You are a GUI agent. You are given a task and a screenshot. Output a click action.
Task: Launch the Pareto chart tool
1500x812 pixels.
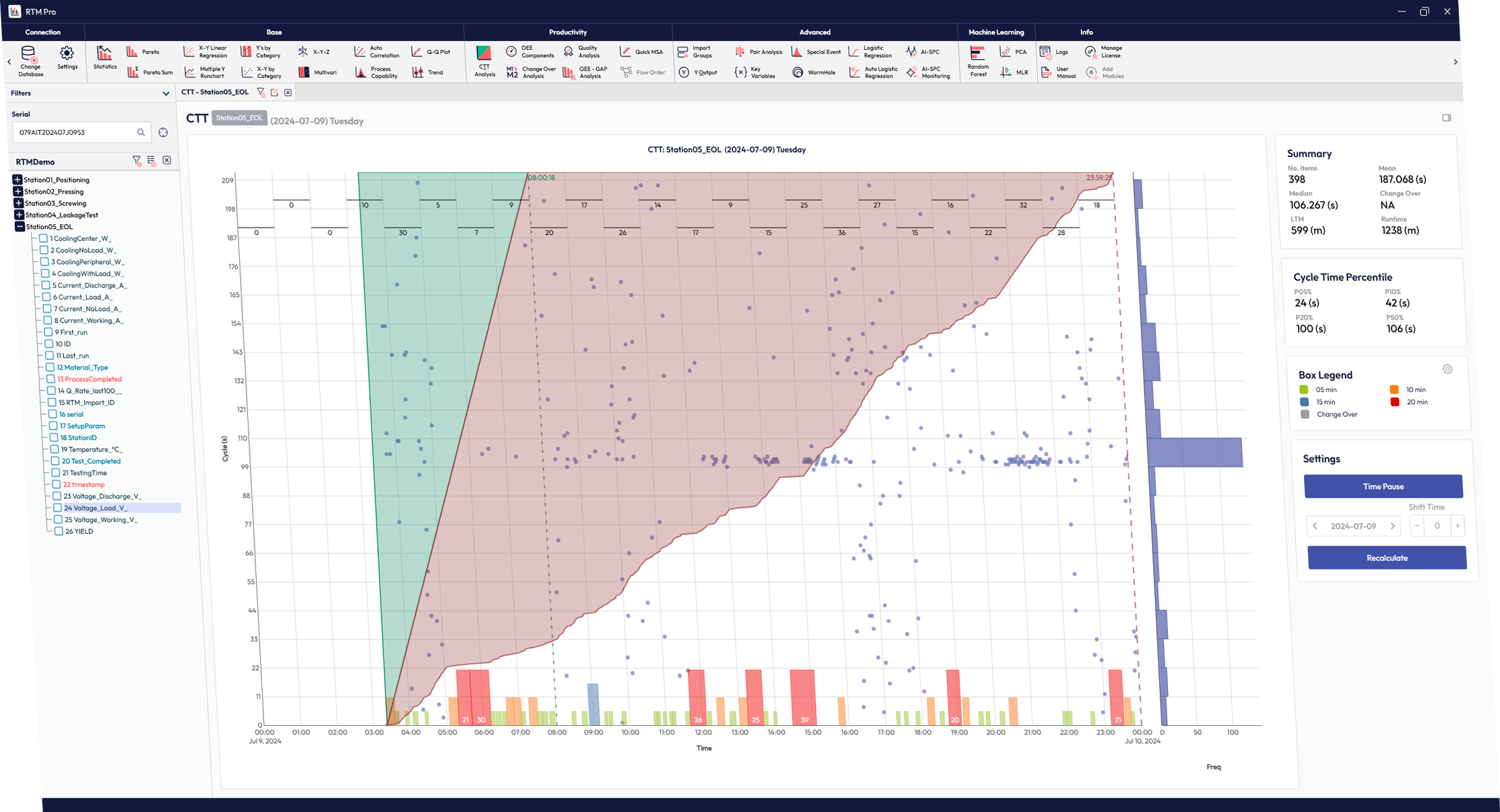[143, 51]
